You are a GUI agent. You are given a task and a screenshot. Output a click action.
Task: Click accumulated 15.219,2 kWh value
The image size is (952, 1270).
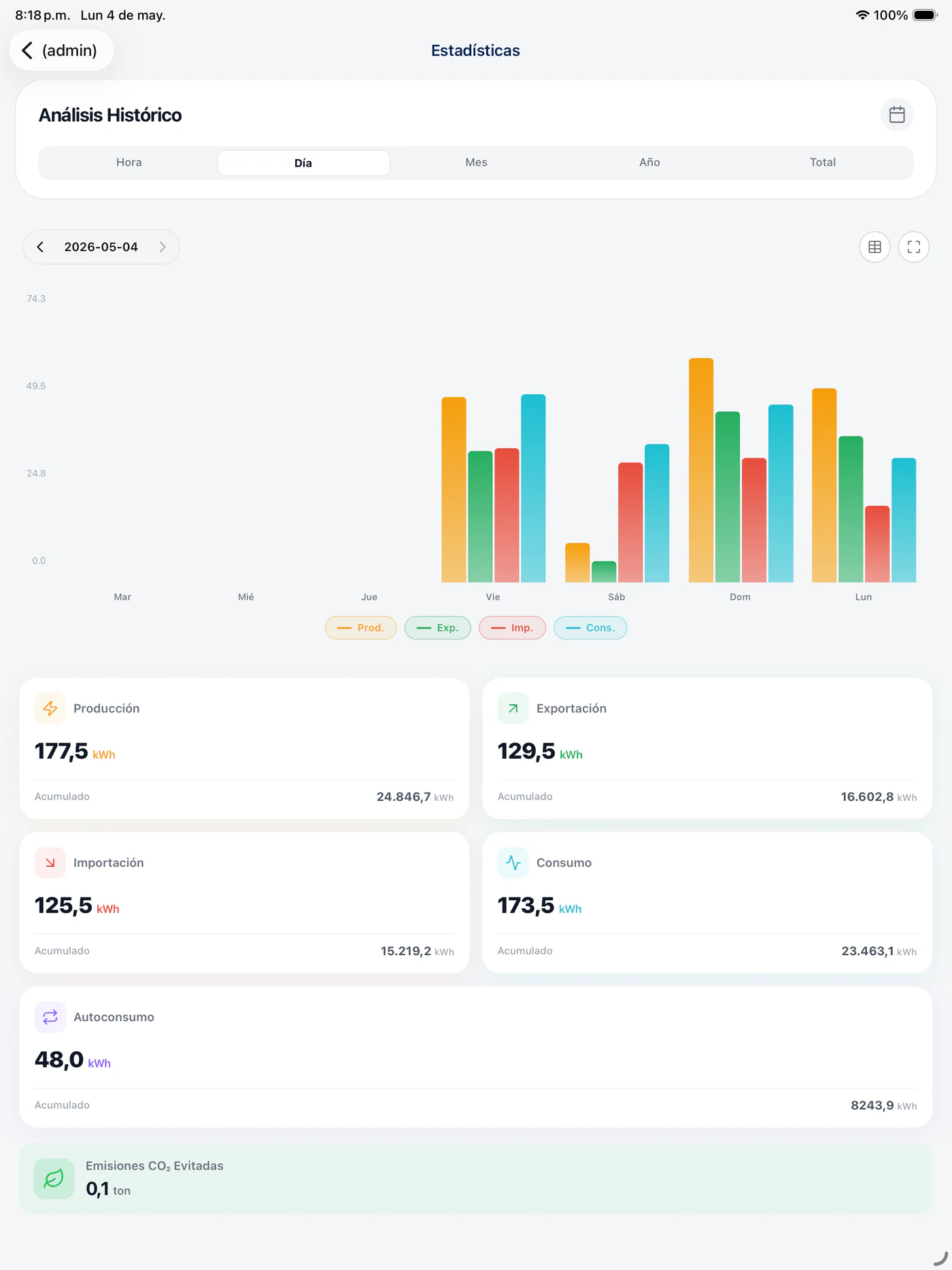coord(417,951)
